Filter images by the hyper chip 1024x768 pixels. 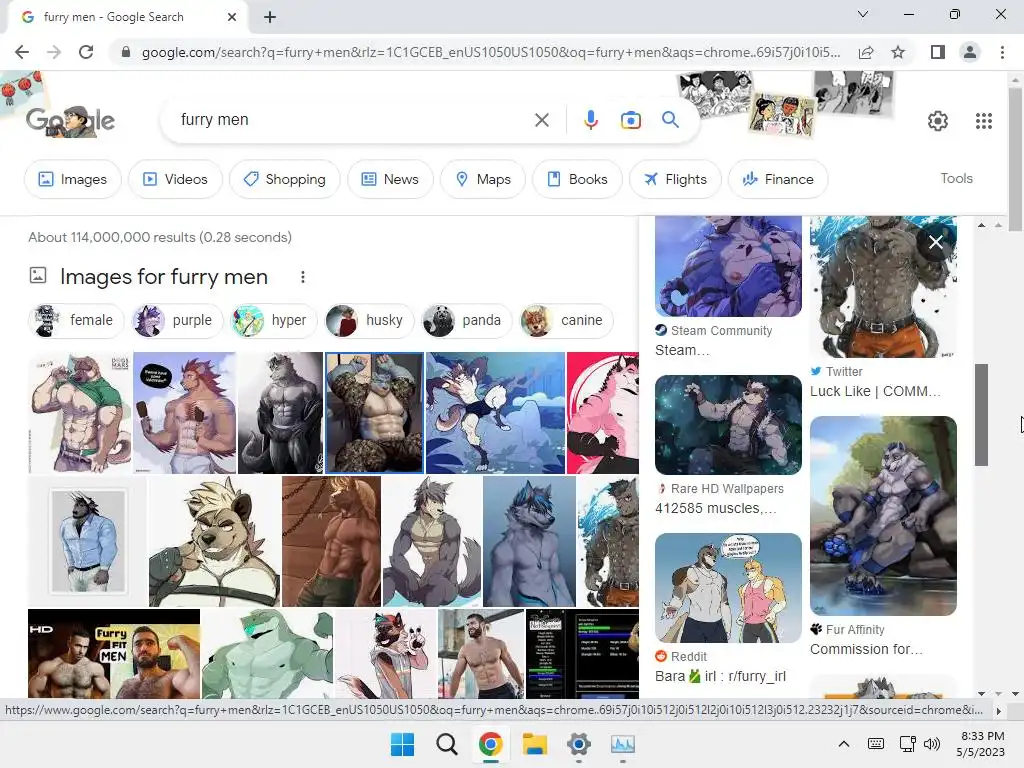[274, 320]
